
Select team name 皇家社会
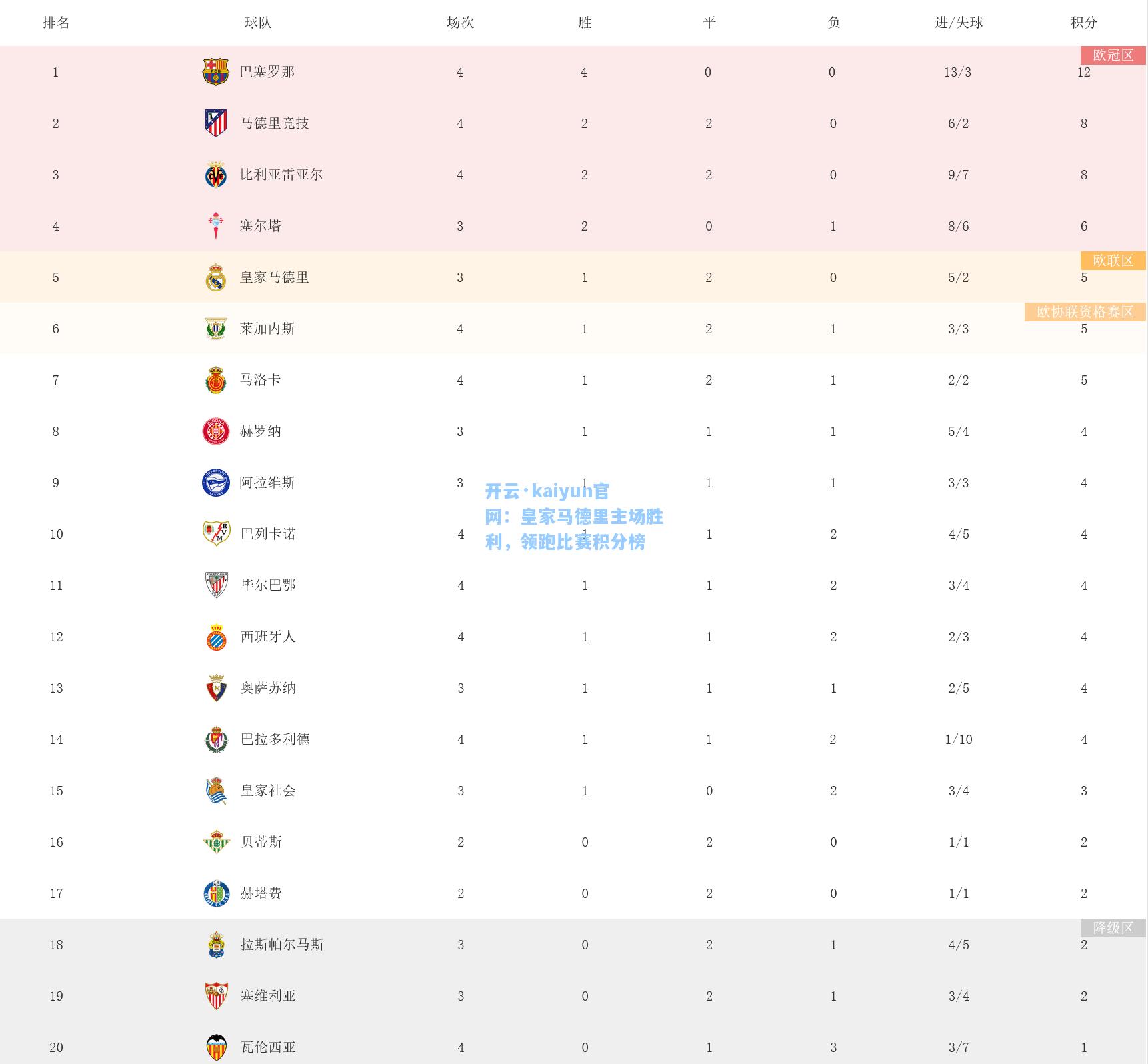point(268,791)
